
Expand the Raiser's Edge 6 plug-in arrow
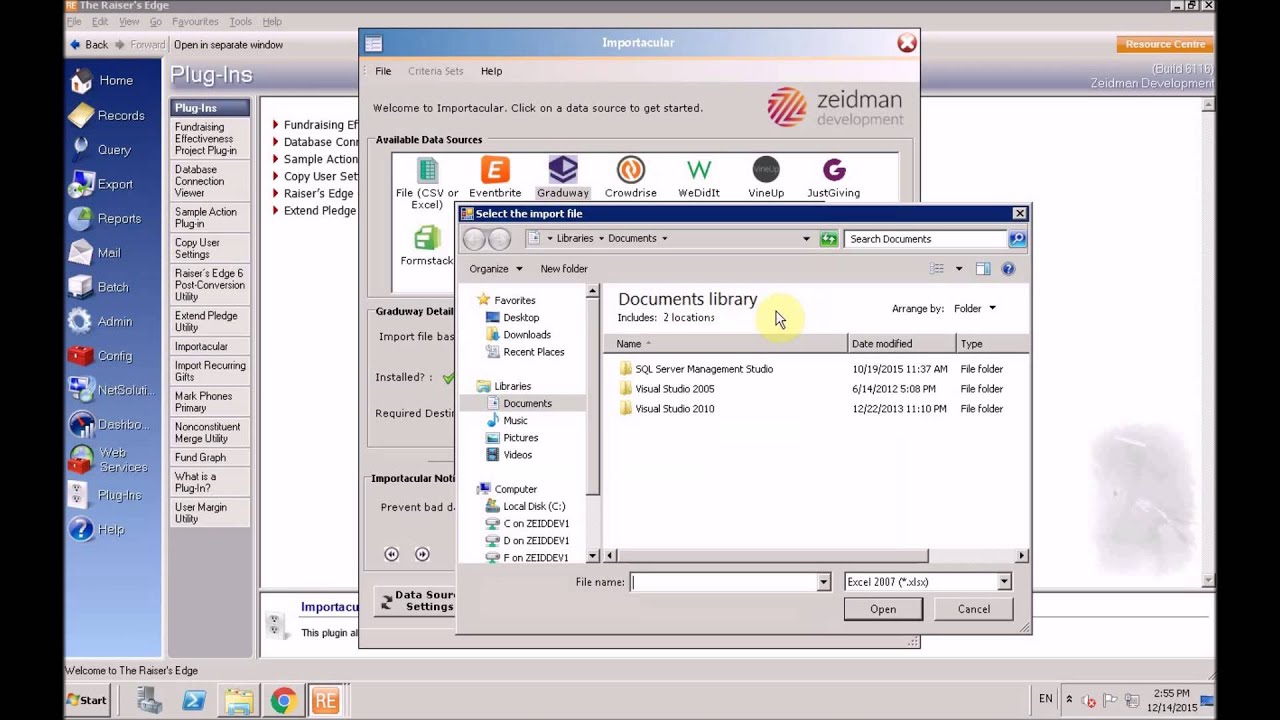point(276,193)
